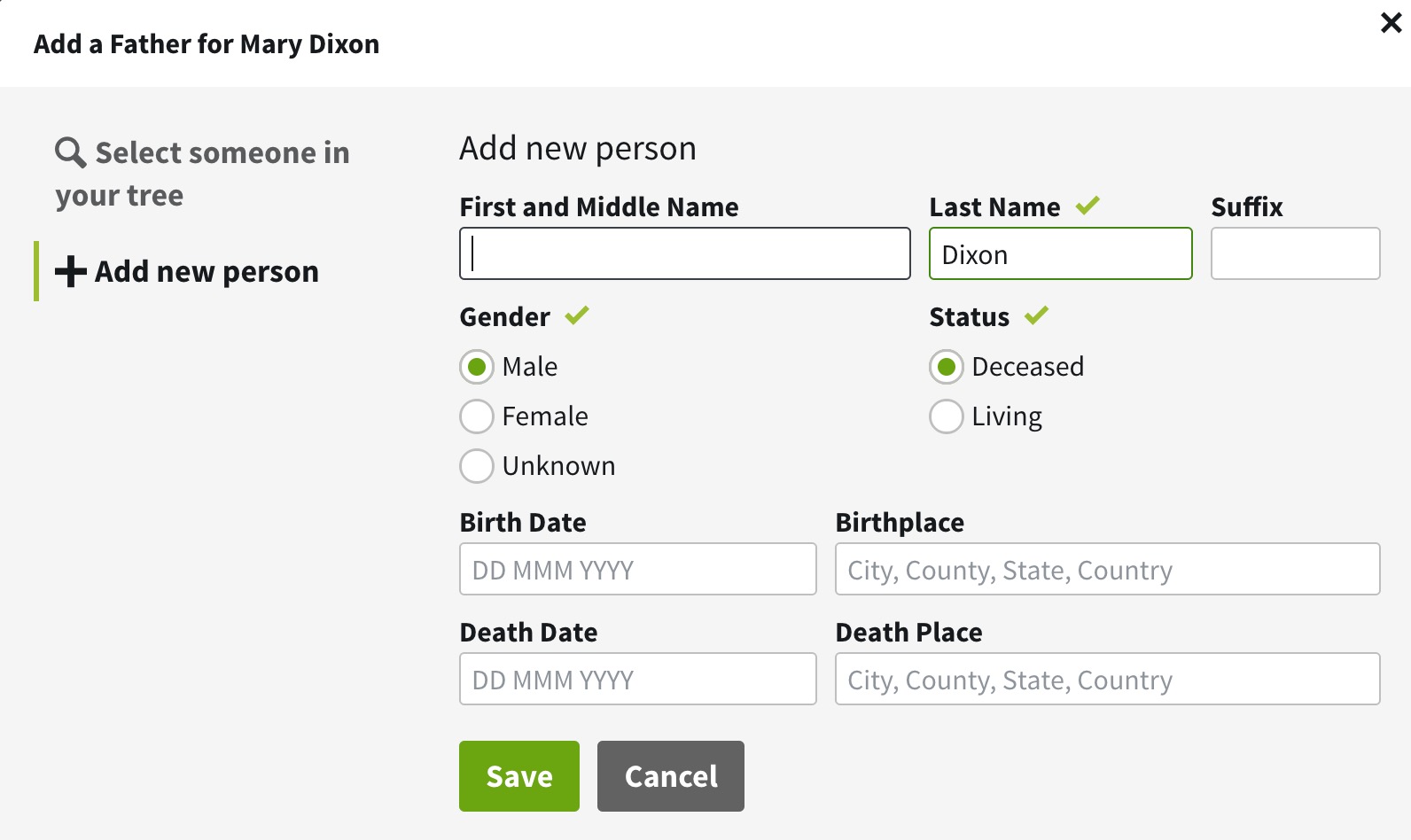Screen dimensions: 1411x840
Task: Choose the Female gender option
Action: tap(477, 416)
